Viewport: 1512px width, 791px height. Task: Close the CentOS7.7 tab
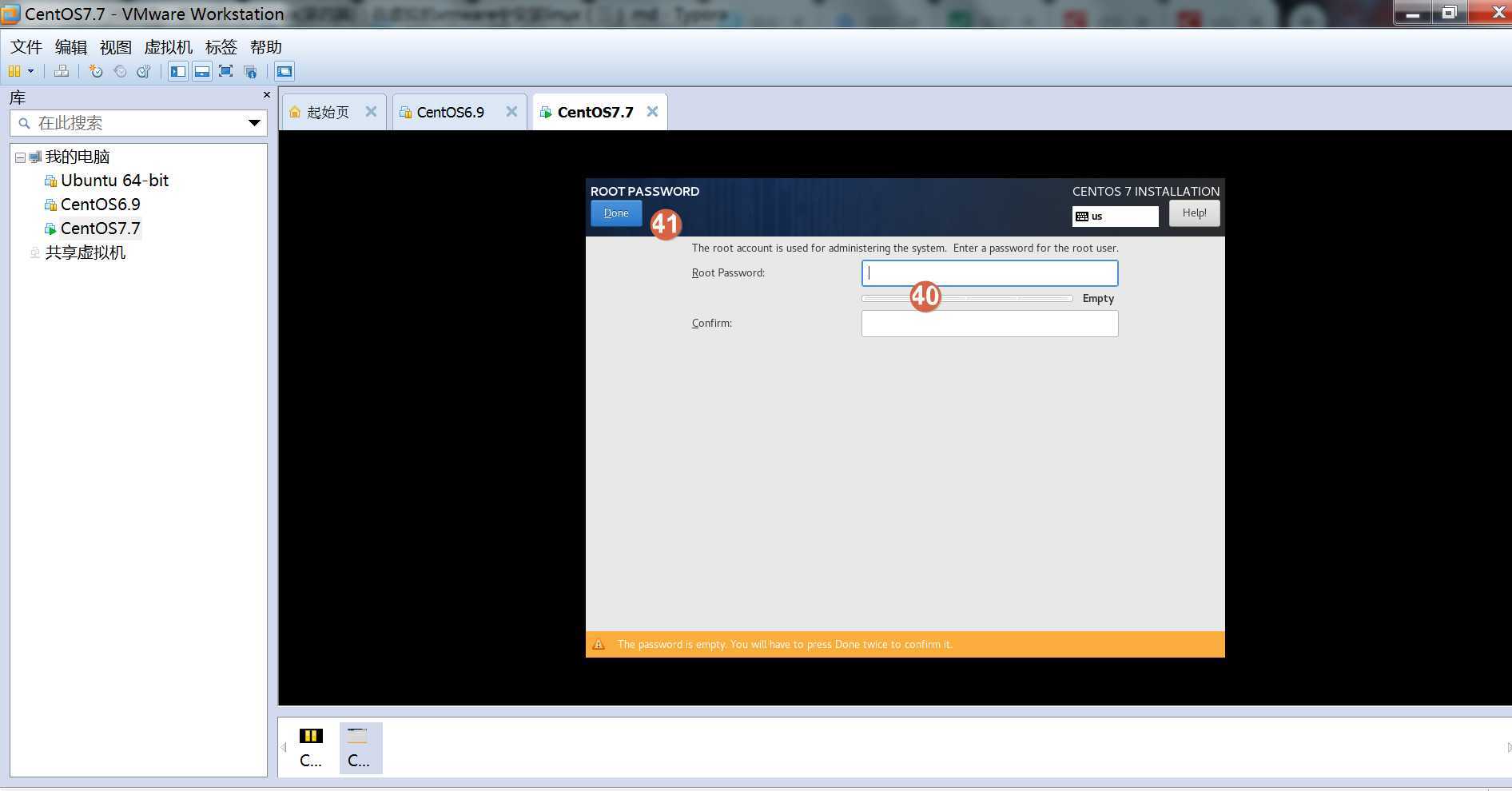[x=652, y=112]
